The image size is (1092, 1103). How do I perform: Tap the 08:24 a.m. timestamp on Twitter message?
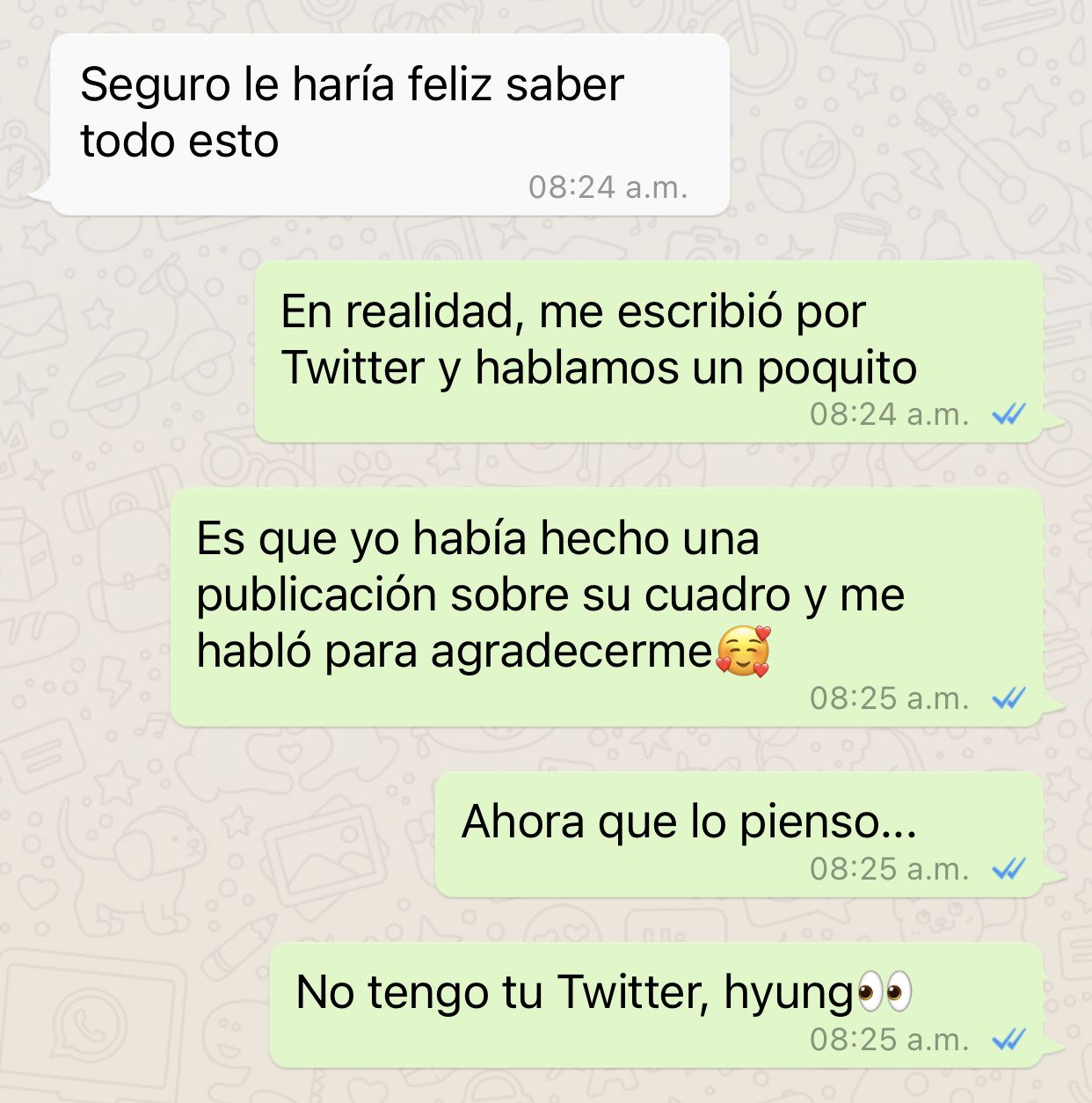[889, 414]
